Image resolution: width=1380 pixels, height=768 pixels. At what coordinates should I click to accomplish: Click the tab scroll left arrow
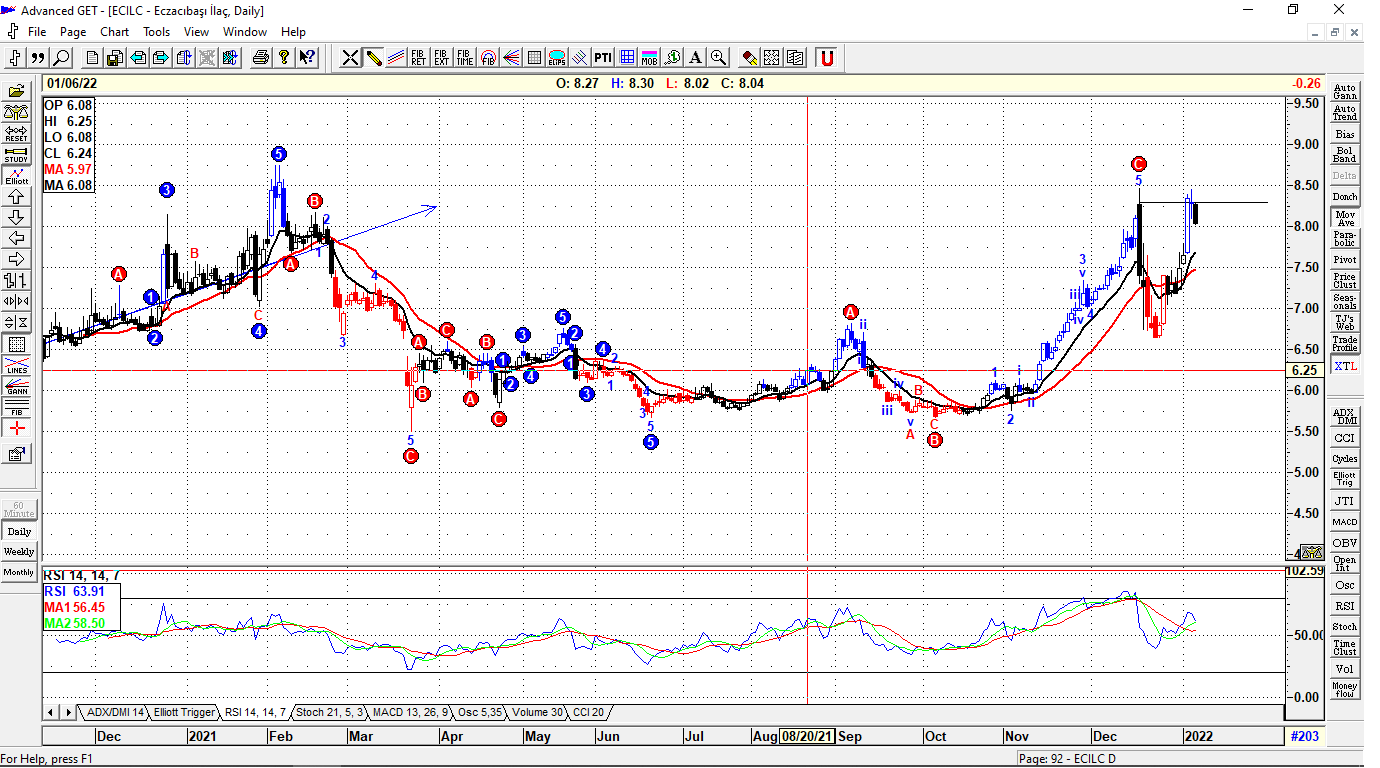point(51,713)
